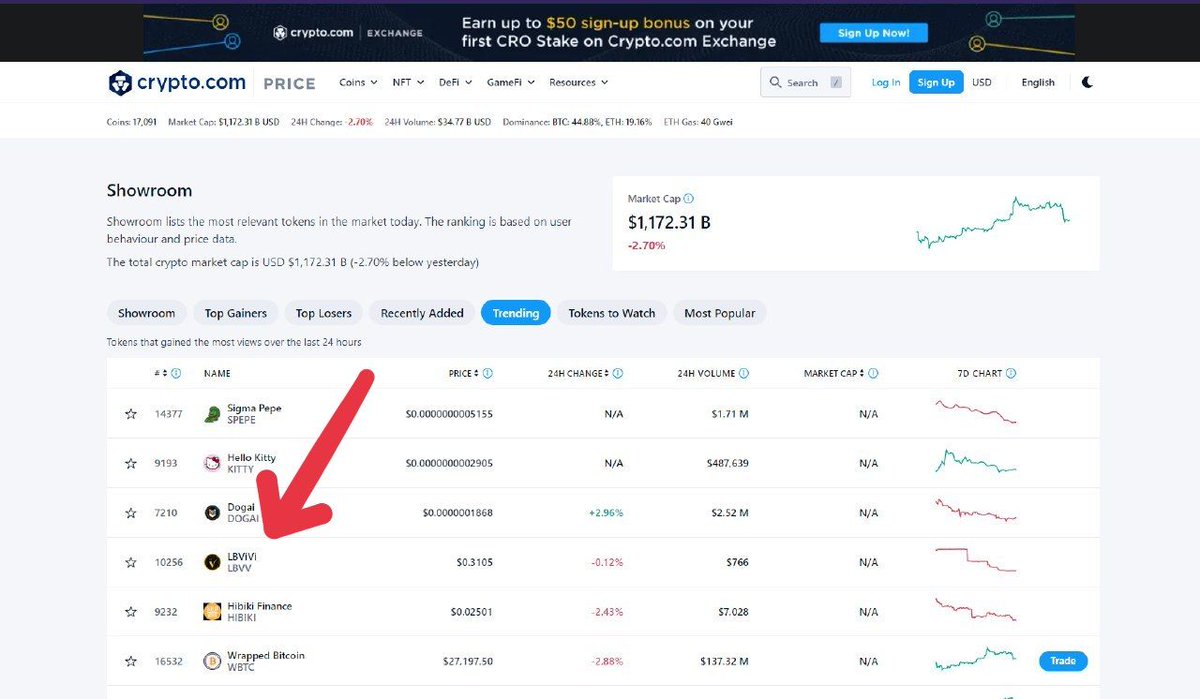
Task: Click the crypto.com logo
Action: 176,83
